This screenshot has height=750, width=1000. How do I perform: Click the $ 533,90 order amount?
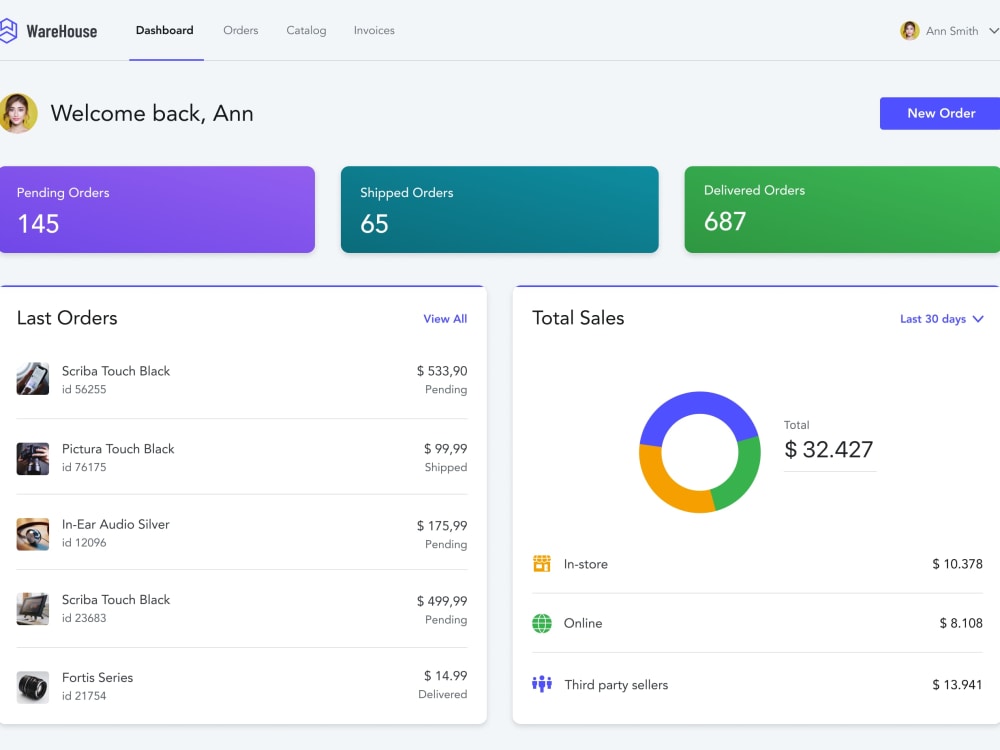pyautogui.click(x=442, y=371)
